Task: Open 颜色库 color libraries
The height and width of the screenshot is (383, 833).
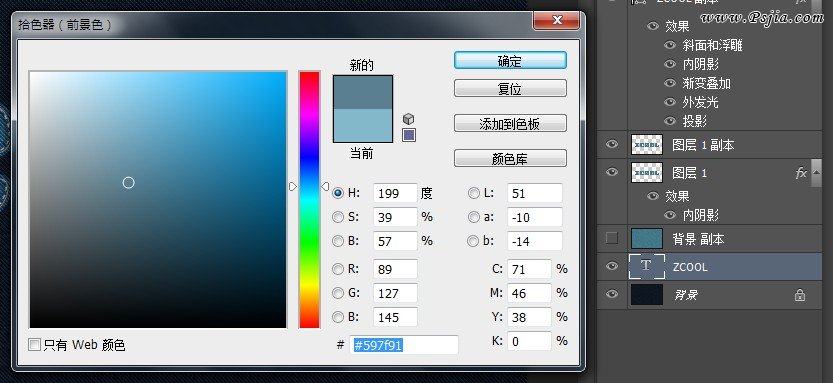Action: (510, 159)
